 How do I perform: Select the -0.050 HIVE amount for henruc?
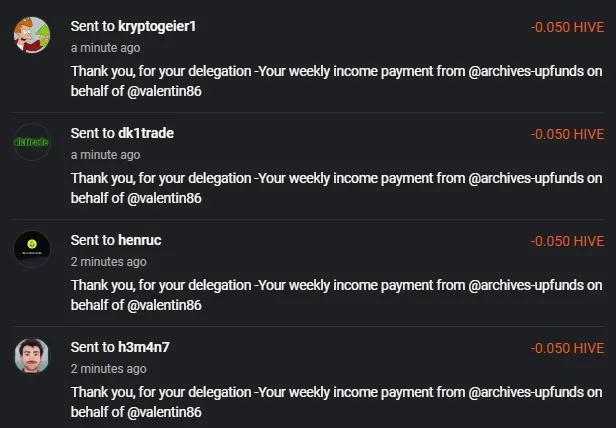point(567,241)
